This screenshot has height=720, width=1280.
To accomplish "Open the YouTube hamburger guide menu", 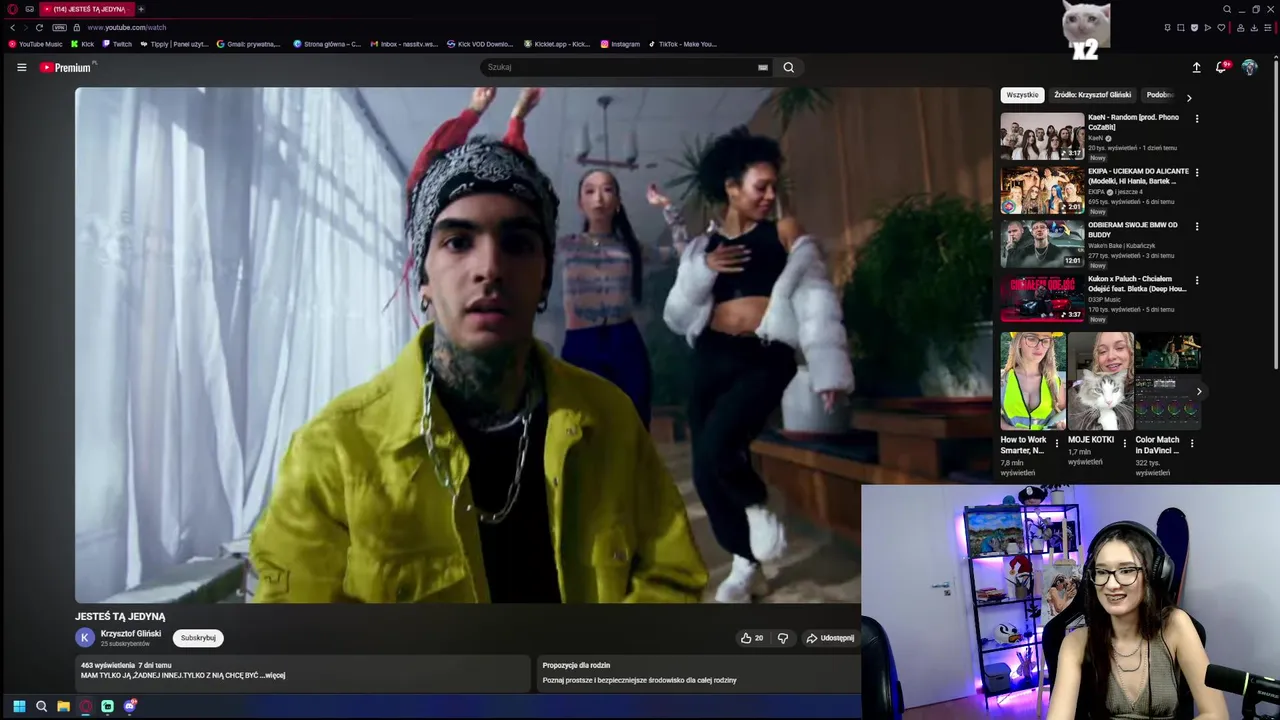I will pos(21,67).
